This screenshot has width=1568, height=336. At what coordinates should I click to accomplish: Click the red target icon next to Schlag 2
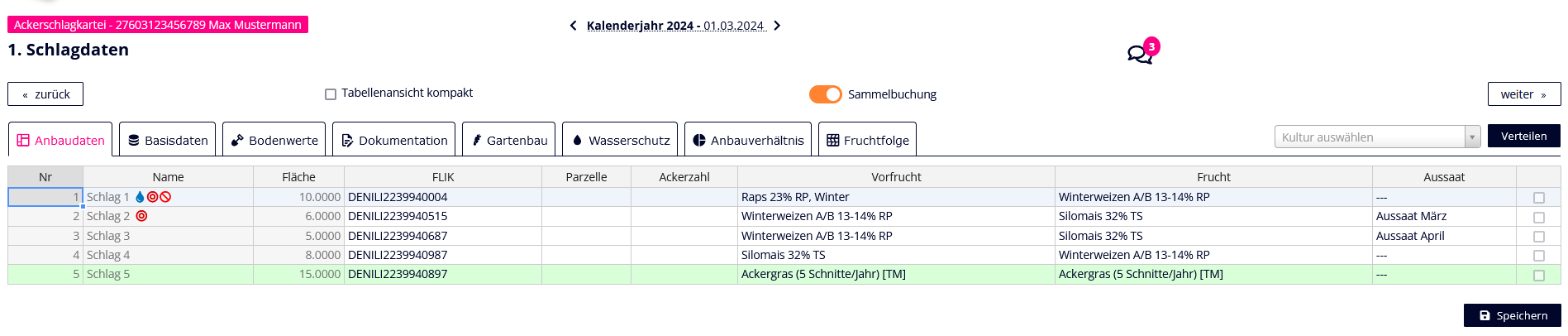[141, 216]
